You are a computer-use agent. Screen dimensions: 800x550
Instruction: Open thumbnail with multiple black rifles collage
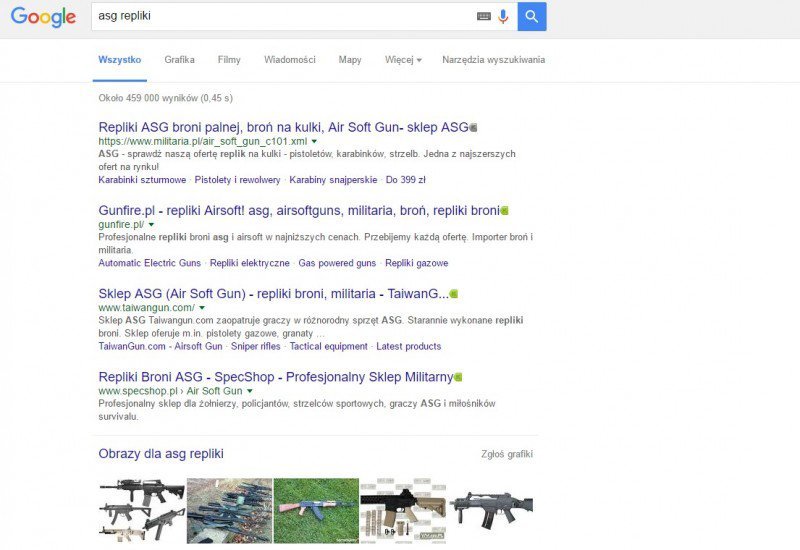click(x=142, y=510)
